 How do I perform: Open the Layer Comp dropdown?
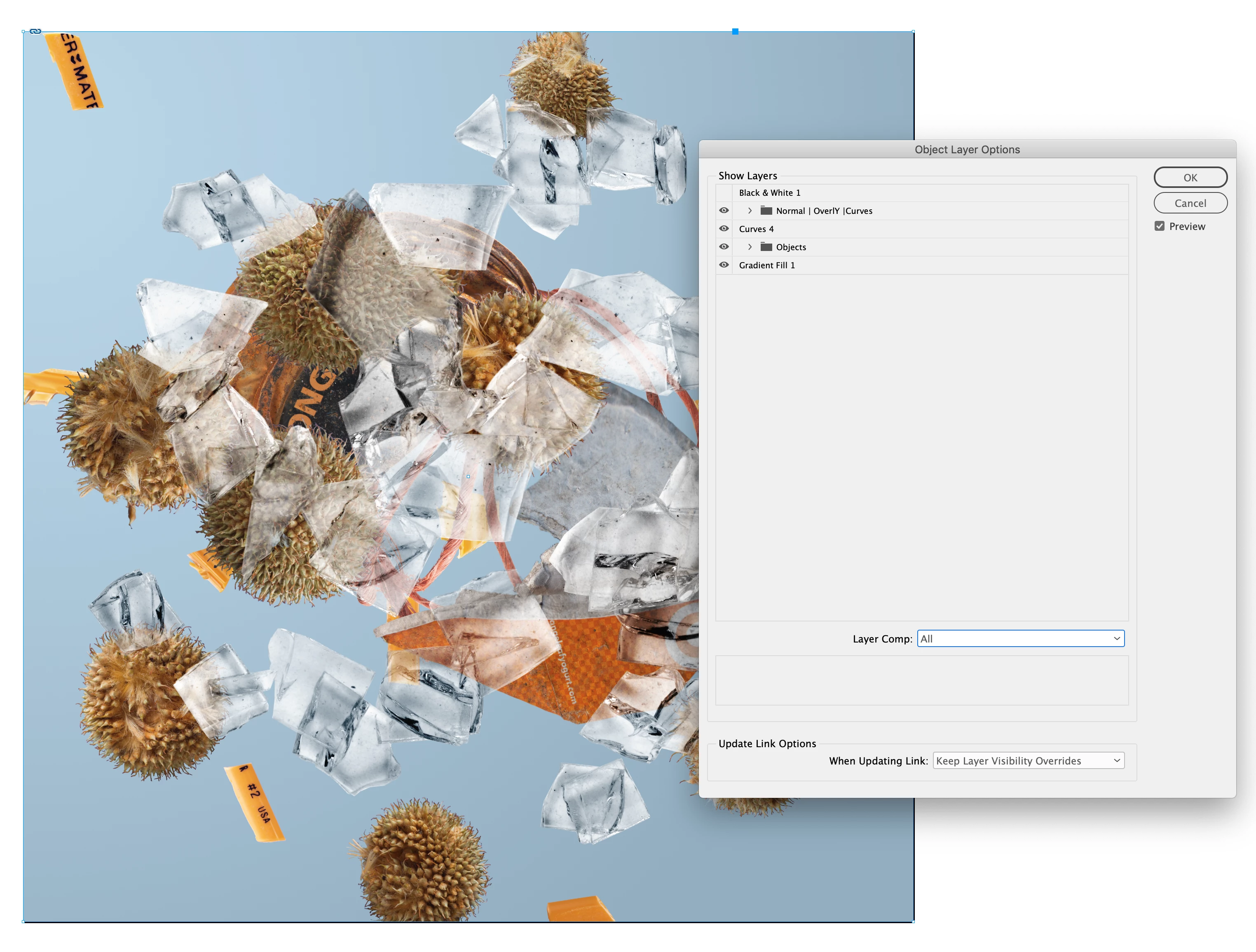click(x=1020, y=638)
